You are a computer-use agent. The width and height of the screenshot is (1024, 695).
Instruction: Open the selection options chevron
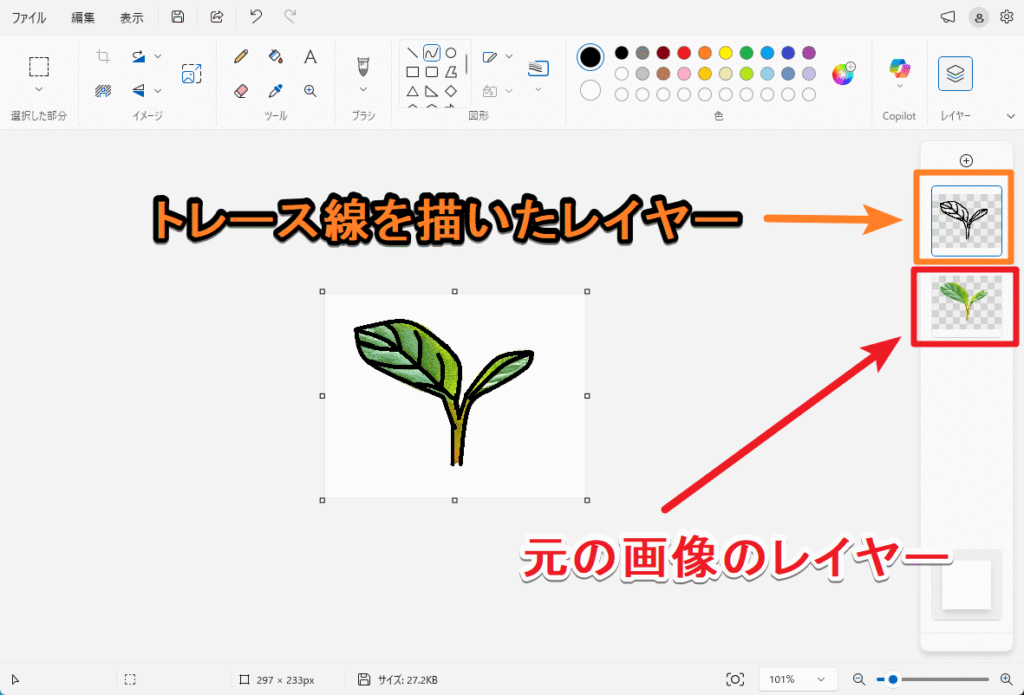pyautogui.click(x=39, y=89)
